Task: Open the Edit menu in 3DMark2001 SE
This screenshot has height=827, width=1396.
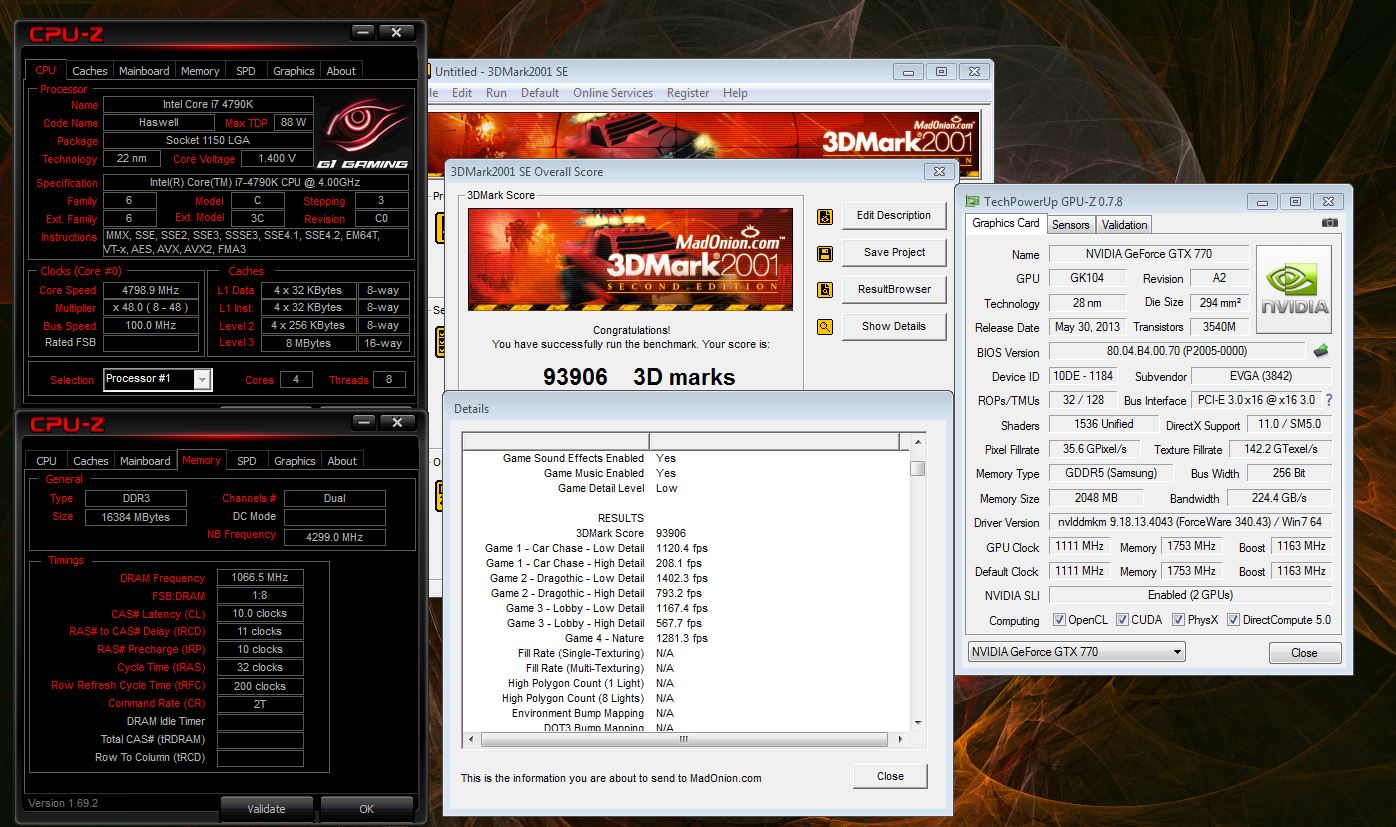Action: tap(462, 93)
